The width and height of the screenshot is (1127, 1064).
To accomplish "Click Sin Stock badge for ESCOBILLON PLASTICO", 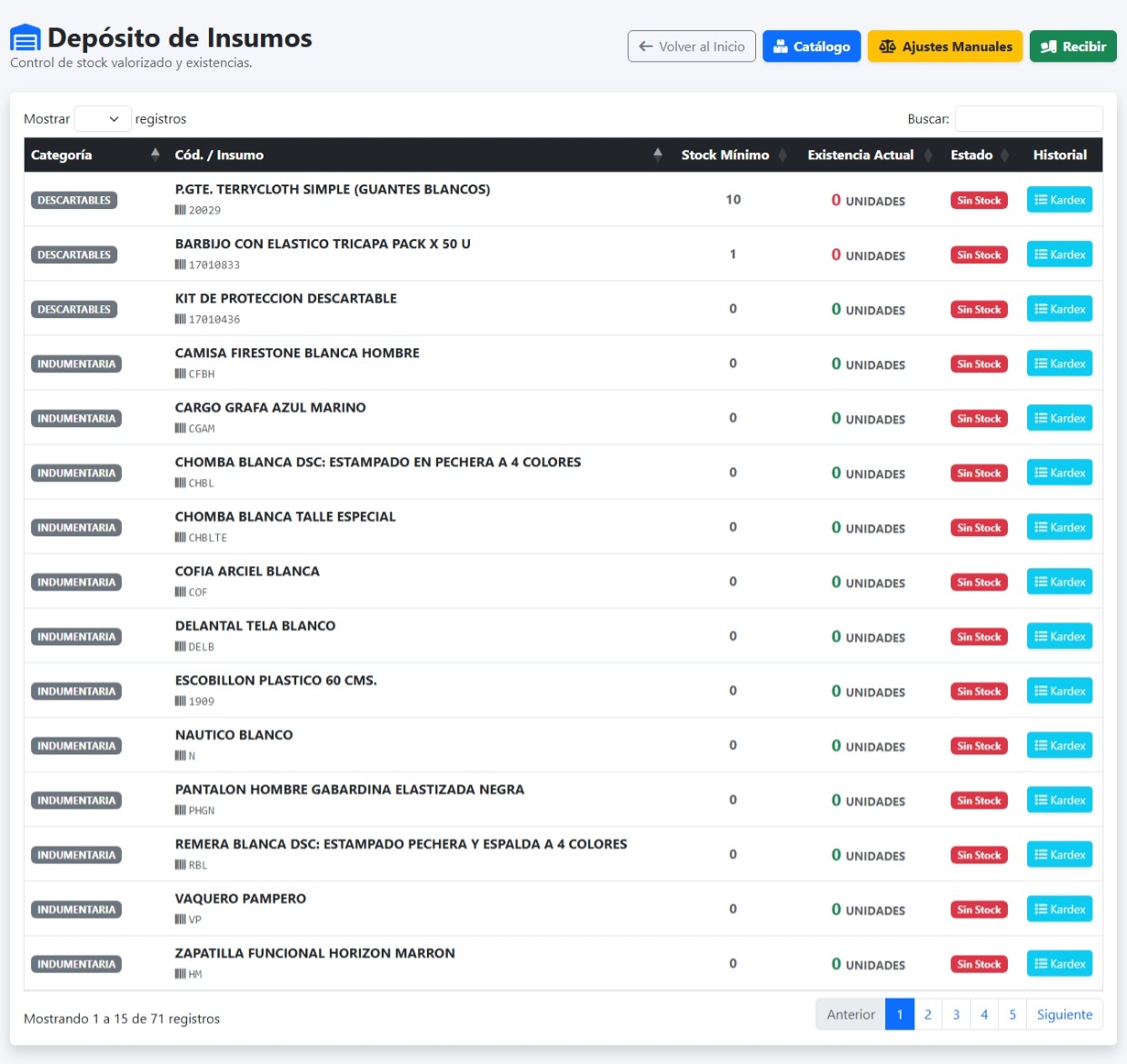I will (979, 691).
